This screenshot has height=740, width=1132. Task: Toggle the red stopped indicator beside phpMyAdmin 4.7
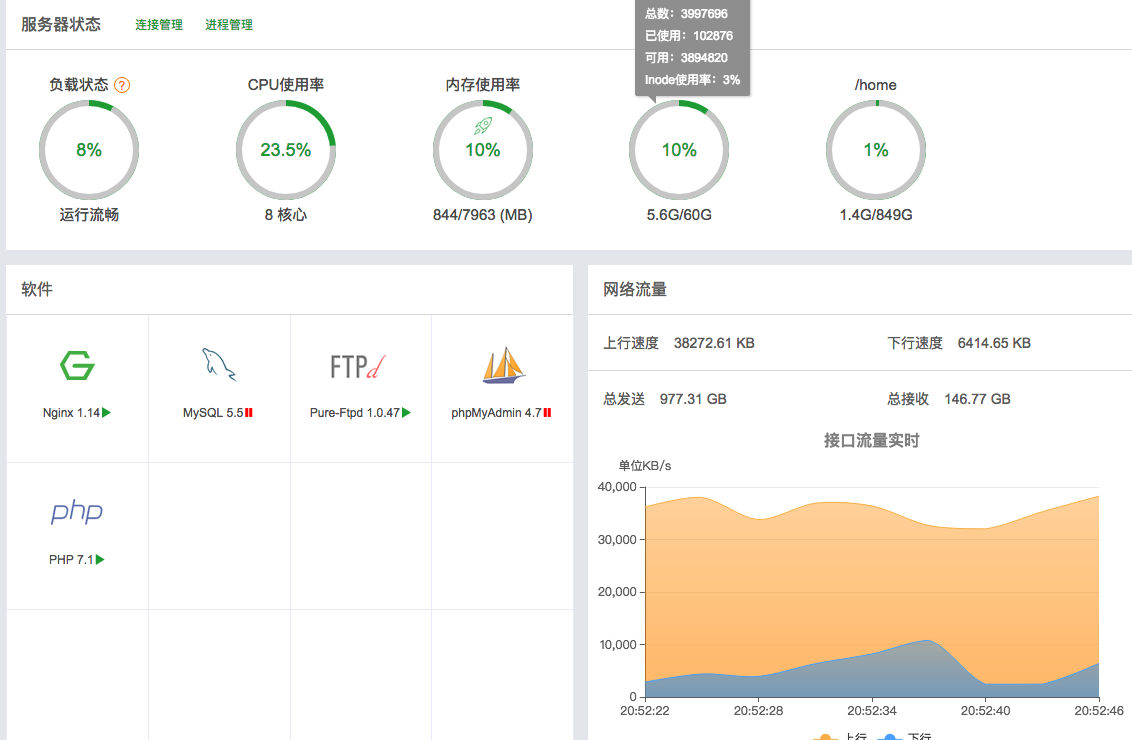[x=548, y=413]
